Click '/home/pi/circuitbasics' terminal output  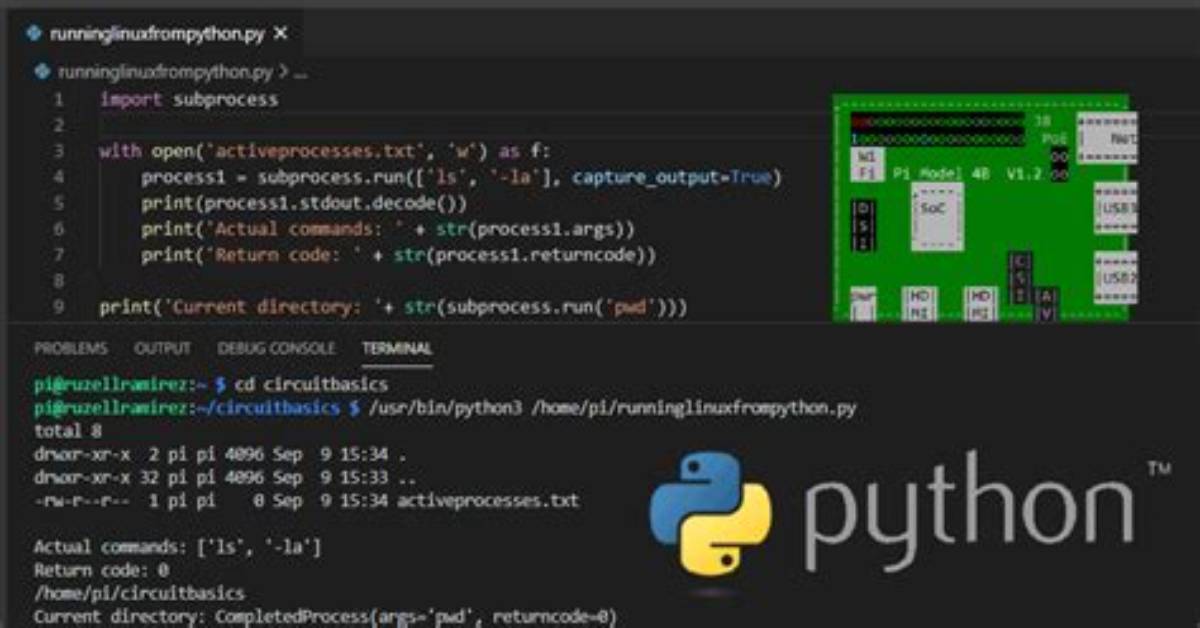139,593
